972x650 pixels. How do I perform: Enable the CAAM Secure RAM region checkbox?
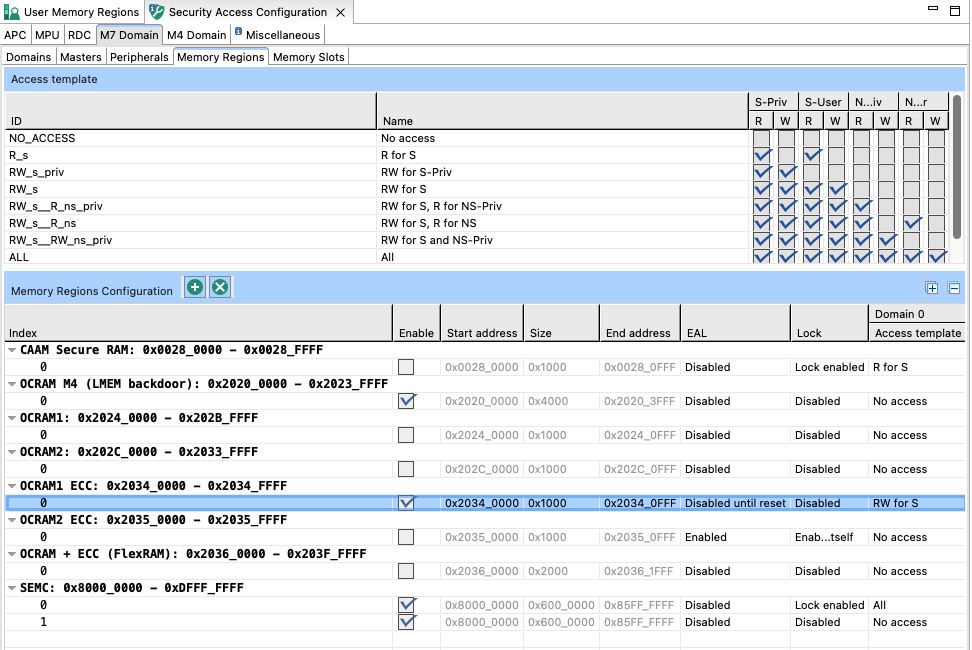click(406, 367)
